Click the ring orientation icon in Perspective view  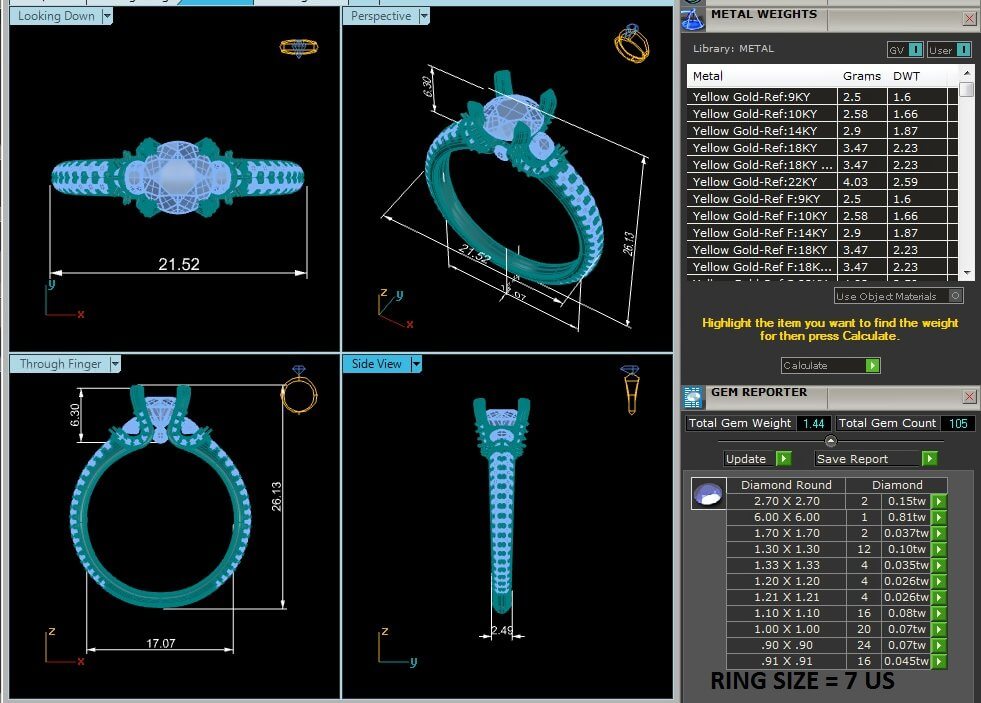coord(631,43)
